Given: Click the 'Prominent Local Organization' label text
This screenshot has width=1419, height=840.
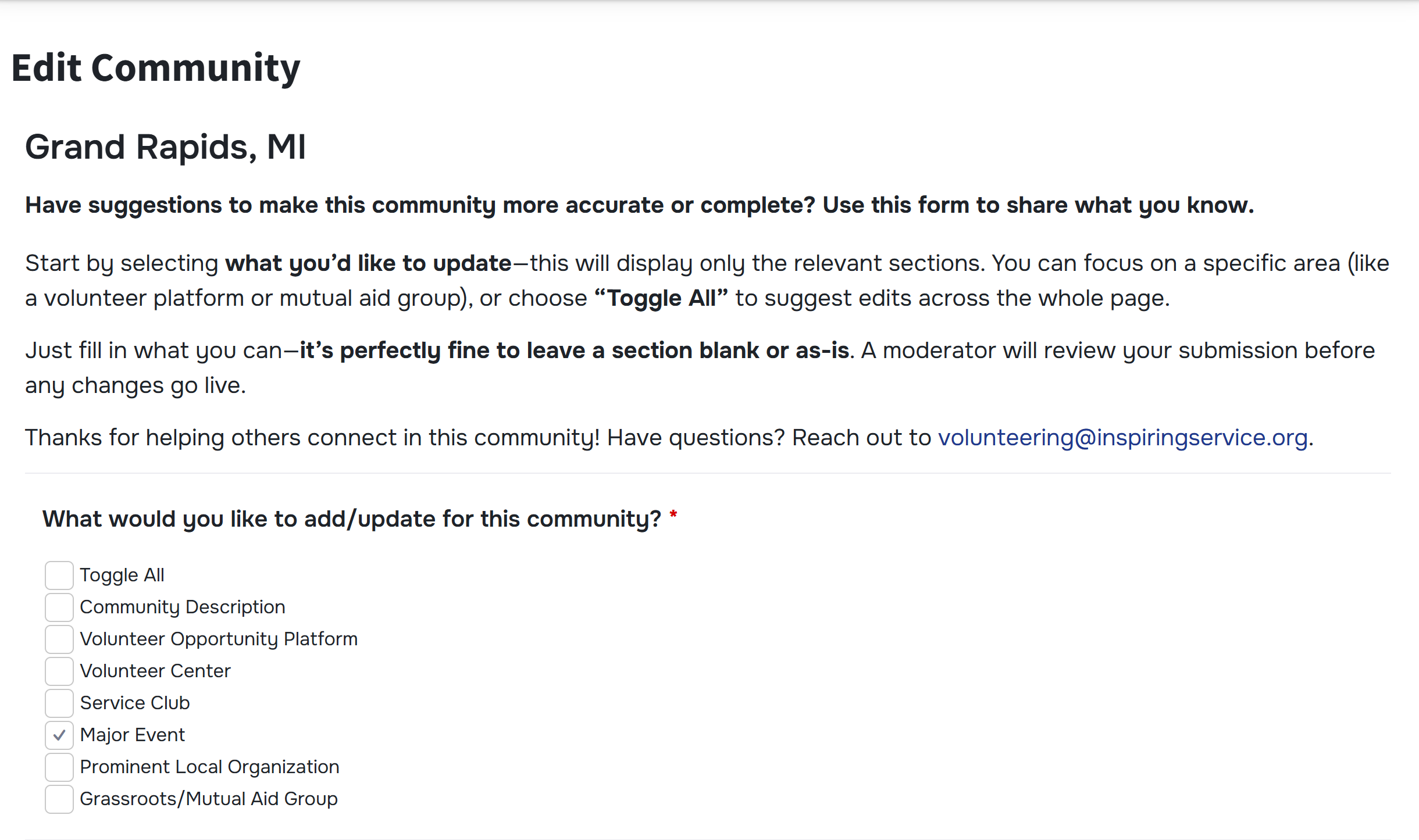Looking at the screenshot, I should [x=209, y=767].
